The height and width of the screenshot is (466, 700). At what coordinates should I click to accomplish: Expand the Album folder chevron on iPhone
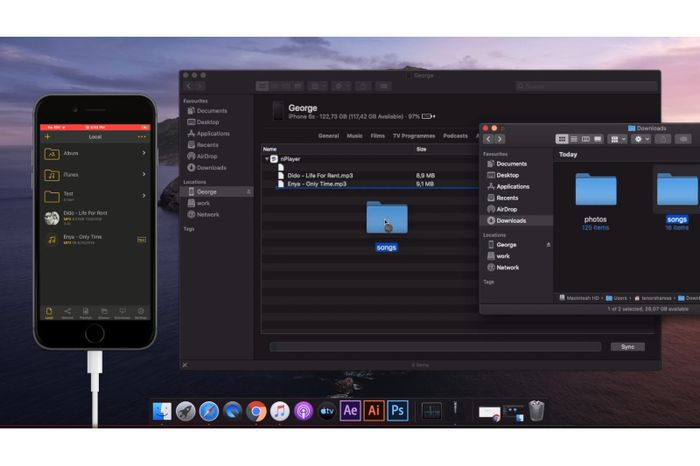[144, 153]
